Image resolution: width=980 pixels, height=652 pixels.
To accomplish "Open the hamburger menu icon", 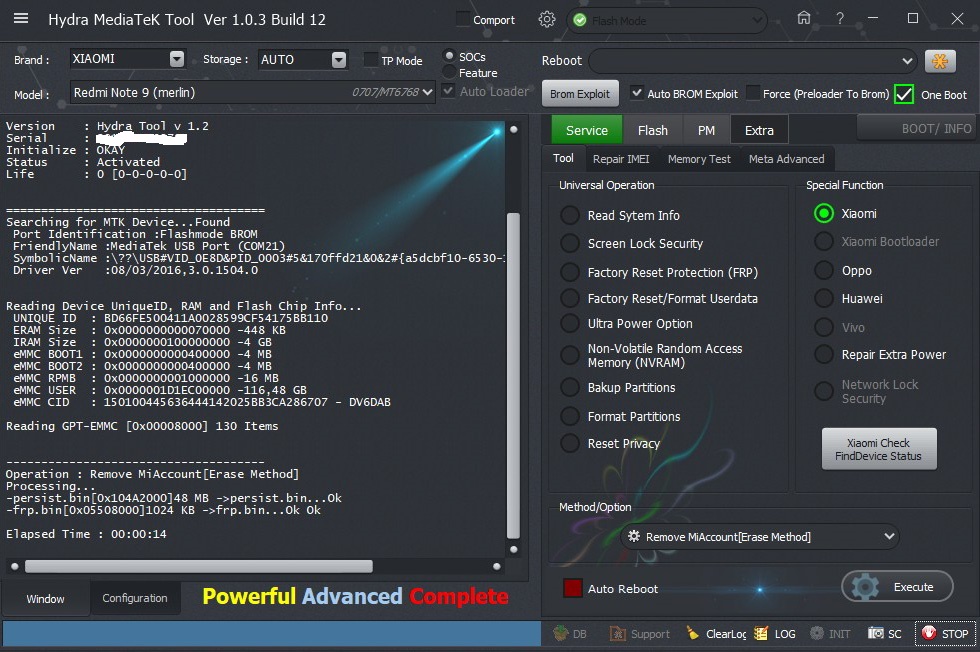I will pos(21,18).
